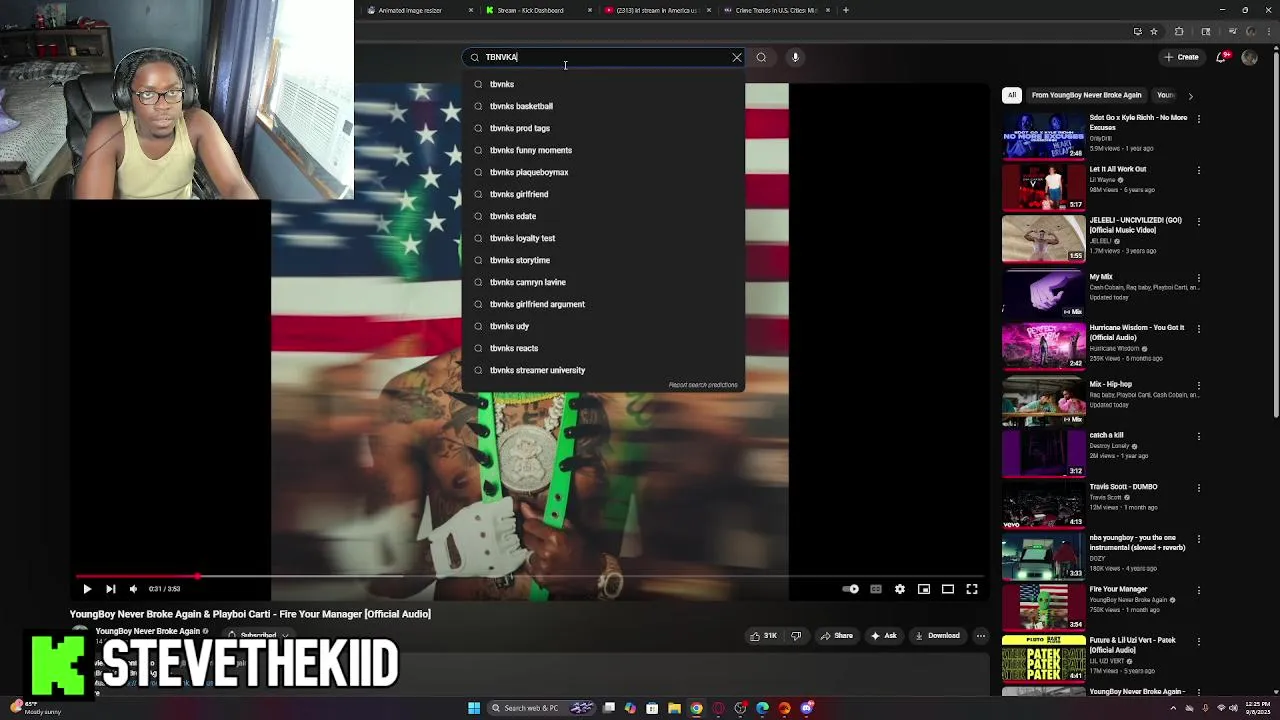Select the 'All' filter chip
This screenshot has height=720, width=1280.
click(1012, 95)
